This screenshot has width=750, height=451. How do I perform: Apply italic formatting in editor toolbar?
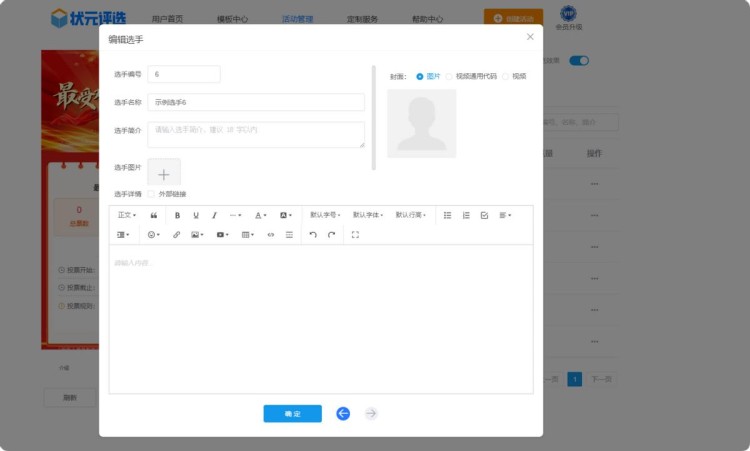click(x=214, y=215)
